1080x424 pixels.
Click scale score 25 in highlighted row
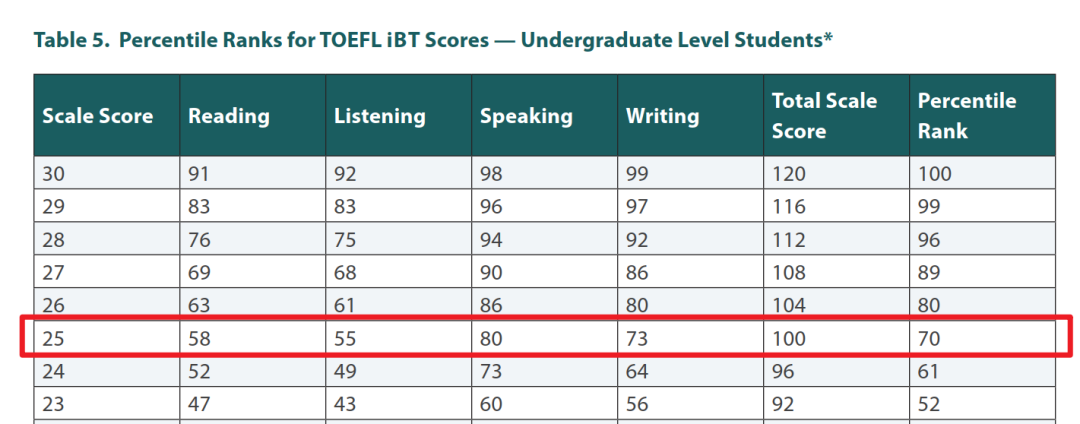(107, 338)
